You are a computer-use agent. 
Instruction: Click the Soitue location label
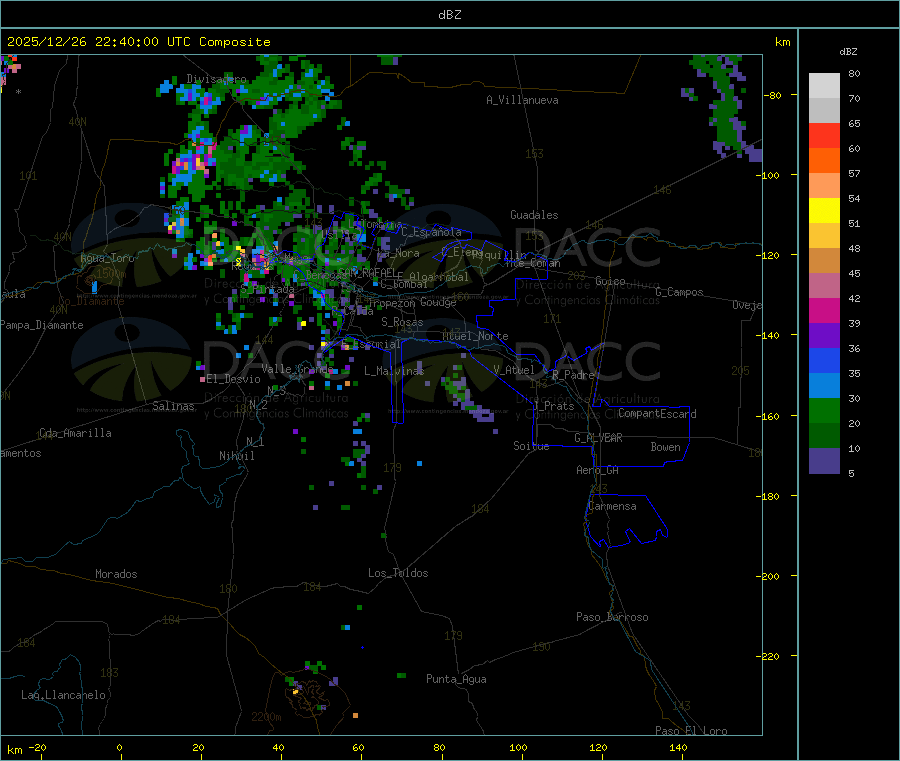tap(532, 446)
